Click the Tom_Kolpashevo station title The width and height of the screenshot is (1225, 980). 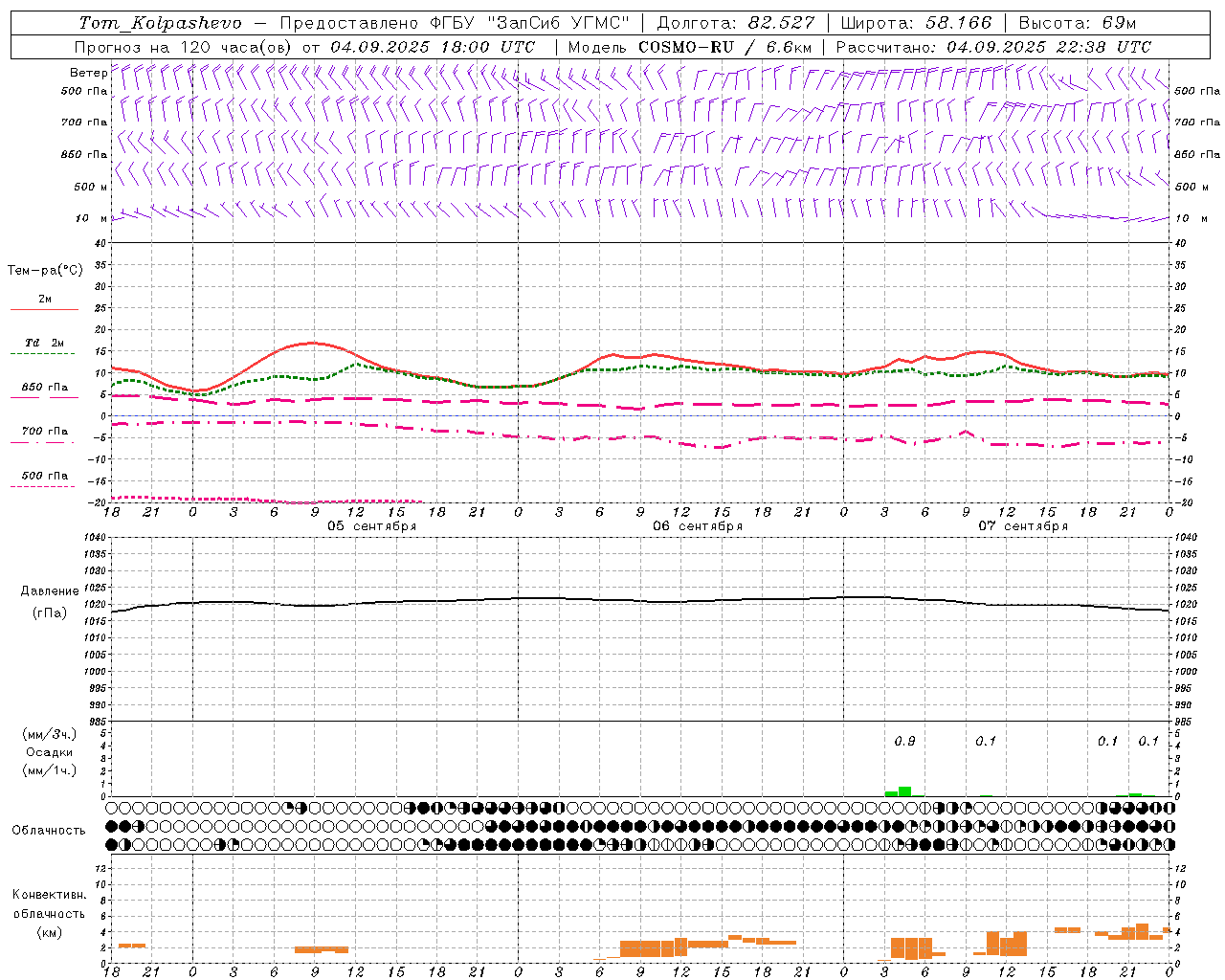(x=160, y=23)
